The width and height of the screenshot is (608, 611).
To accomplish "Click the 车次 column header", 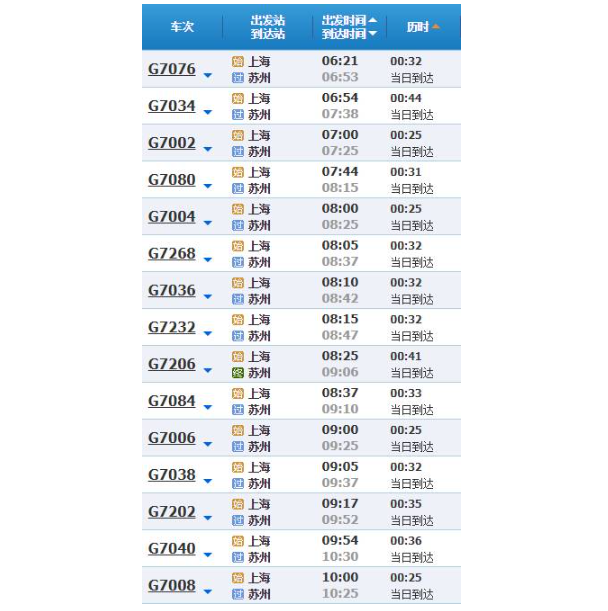I will (182, 27).
